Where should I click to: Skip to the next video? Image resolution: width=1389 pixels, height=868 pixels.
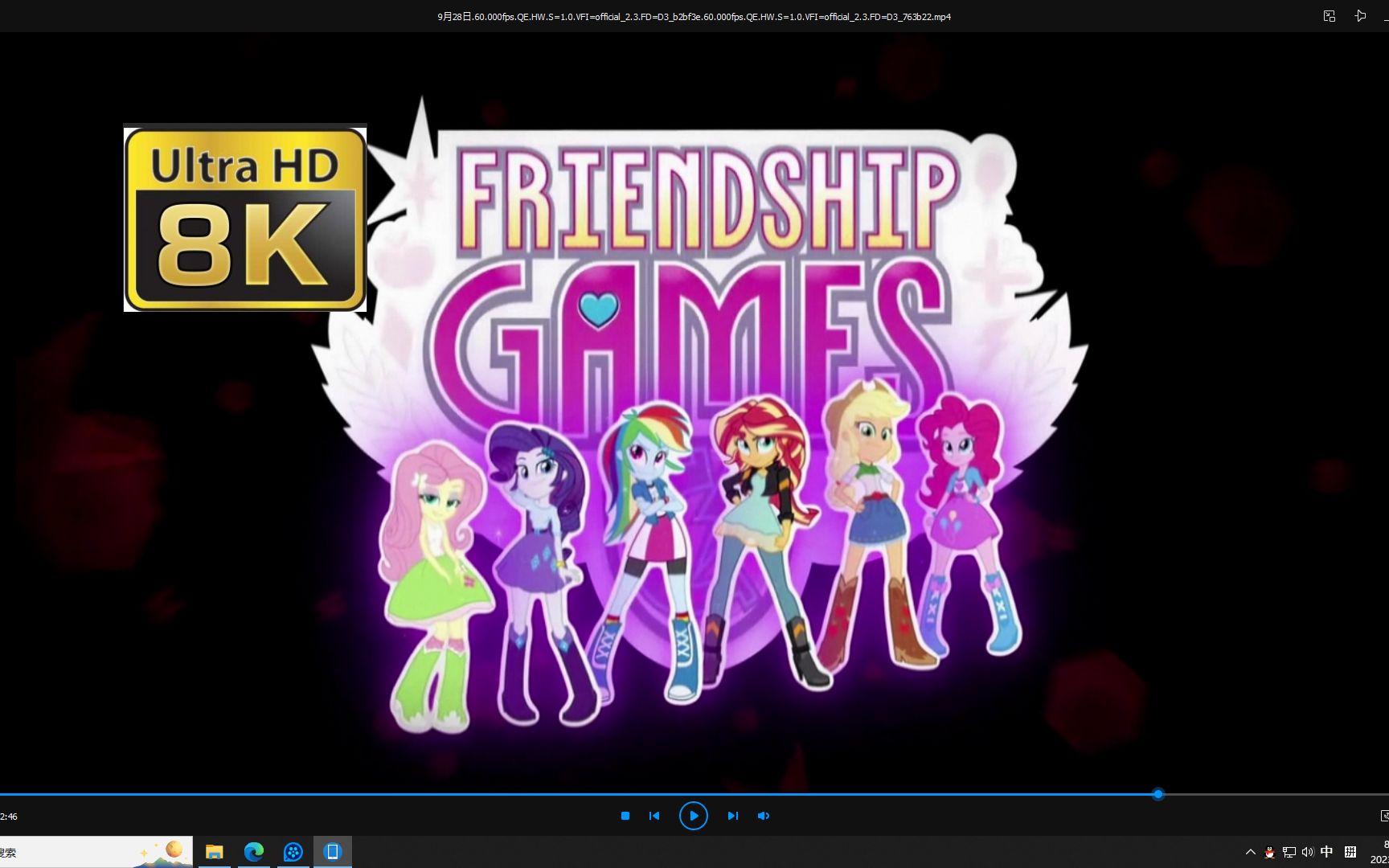pos(732,816)
